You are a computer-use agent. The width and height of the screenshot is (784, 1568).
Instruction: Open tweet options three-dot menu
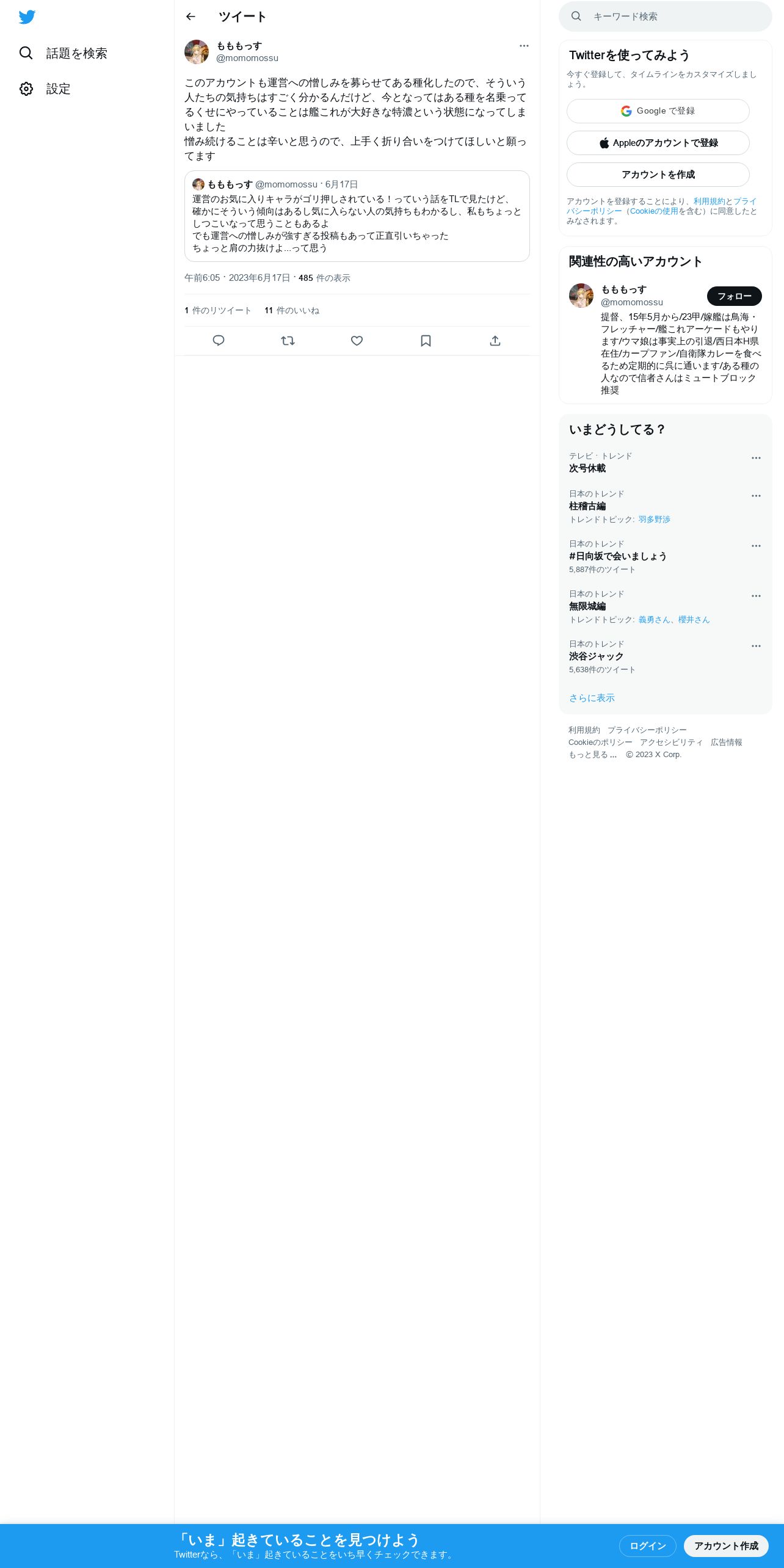[524, 46]
